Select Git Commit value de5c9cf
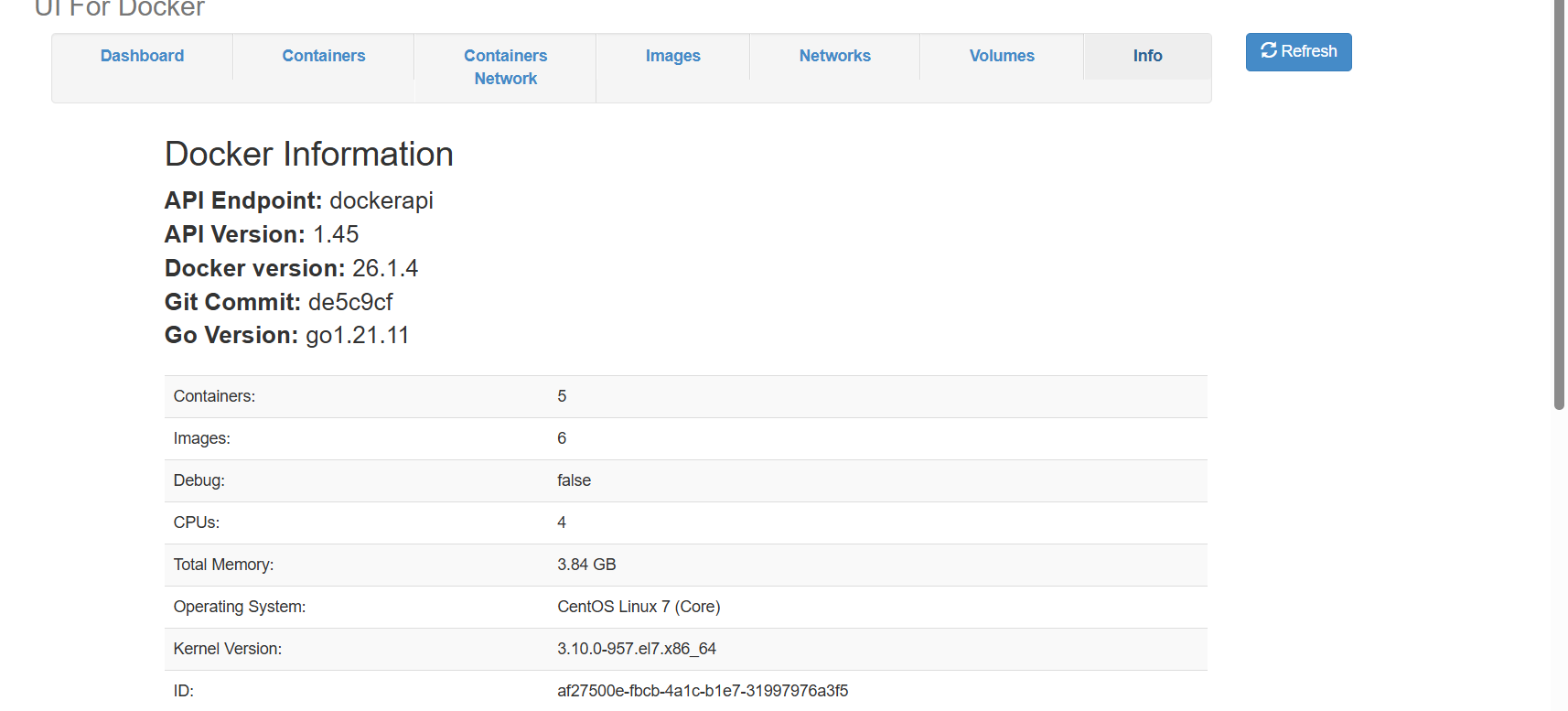Image resolution: width=1568 pixels, height=711 pixels. [350, 302]
